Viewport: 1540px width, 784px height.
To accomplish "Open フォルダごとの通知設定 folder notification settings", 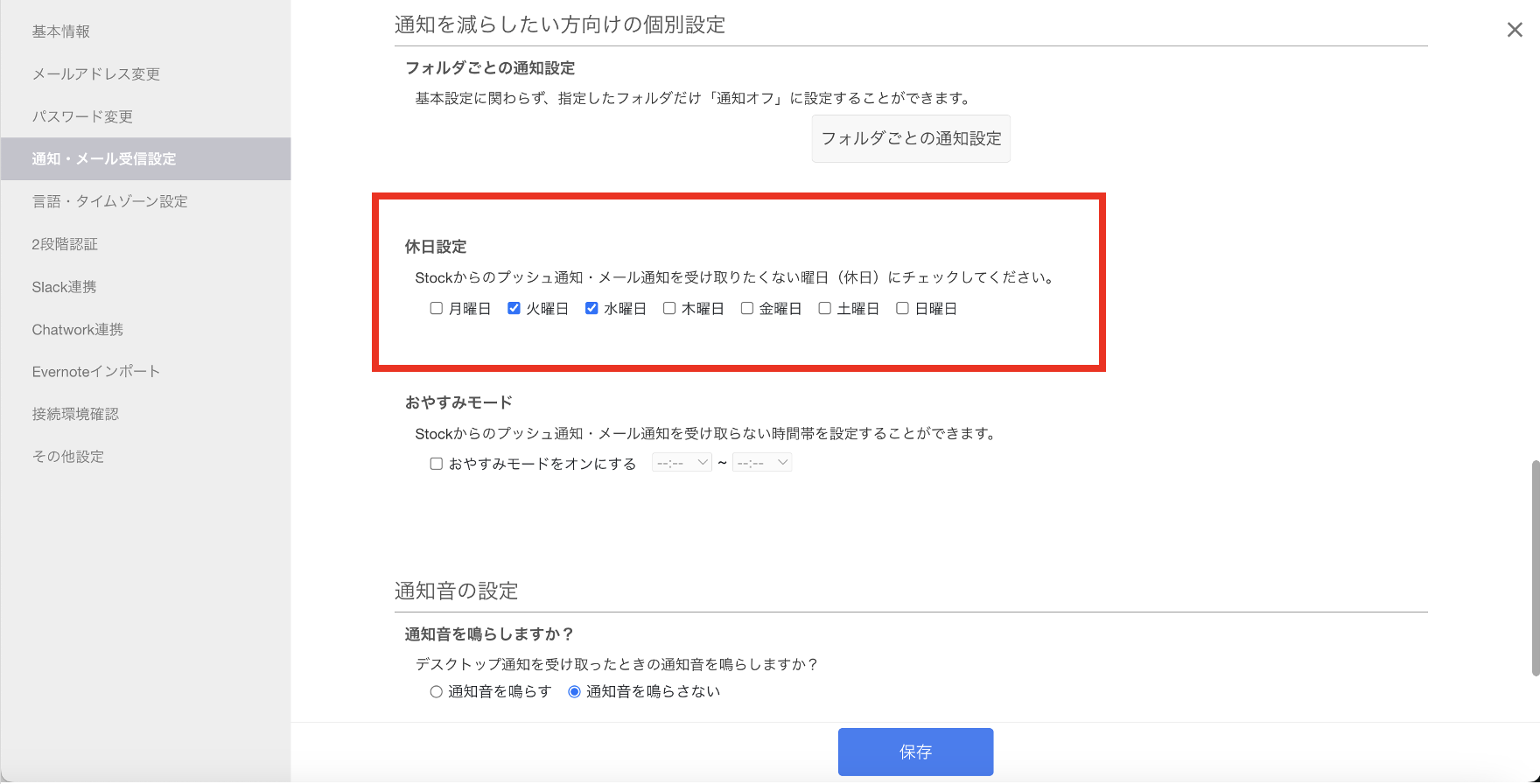I will 910,138.
